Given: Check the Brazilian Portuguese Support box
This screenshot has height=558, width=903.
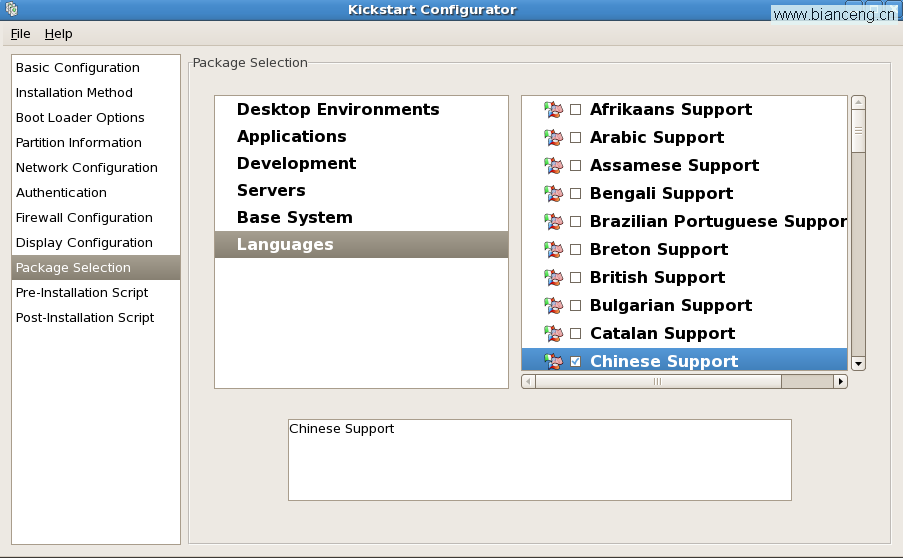Looking at the screenshot, I should click(x=575, y=222).
